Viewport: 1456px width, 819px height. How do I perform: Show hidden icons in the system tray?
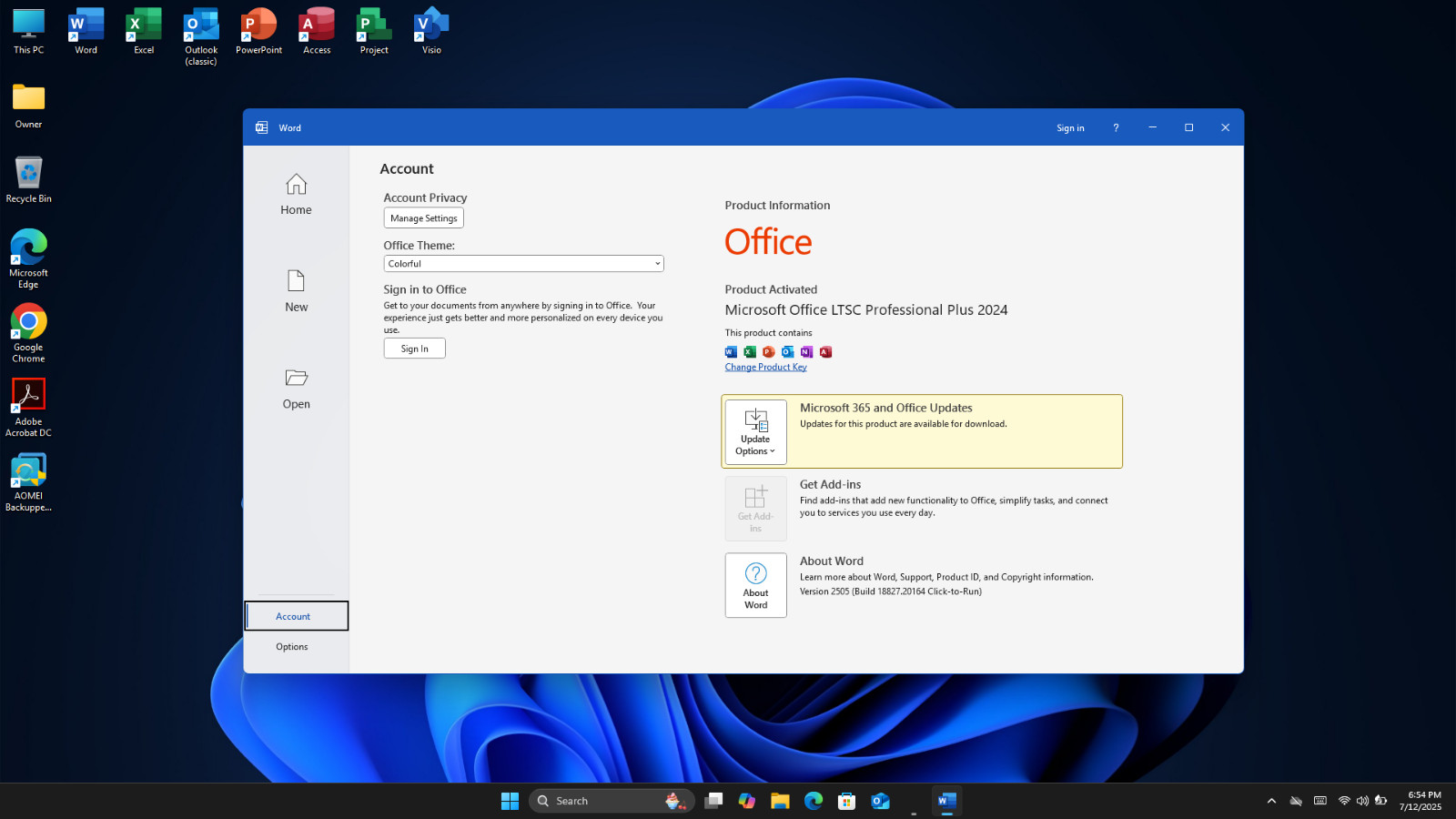pyautogui.click(x=1271, y=802)
